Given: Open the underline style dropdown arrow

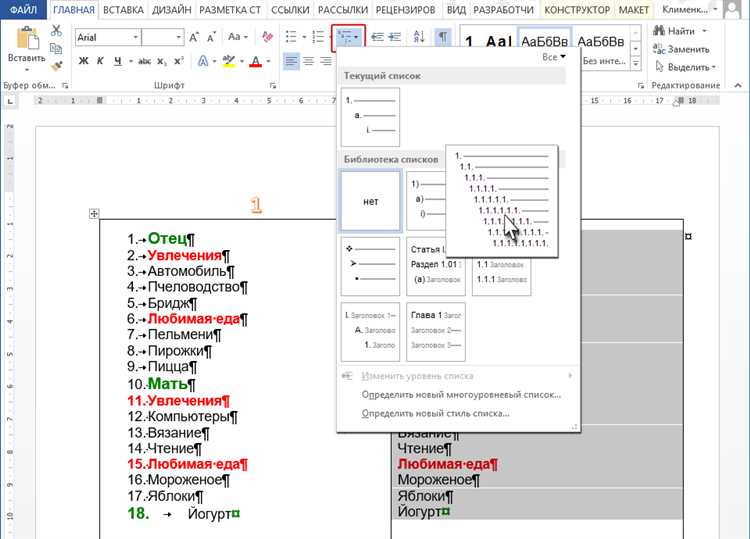Looking at the screenshot, I should click(x=131, y=61).
